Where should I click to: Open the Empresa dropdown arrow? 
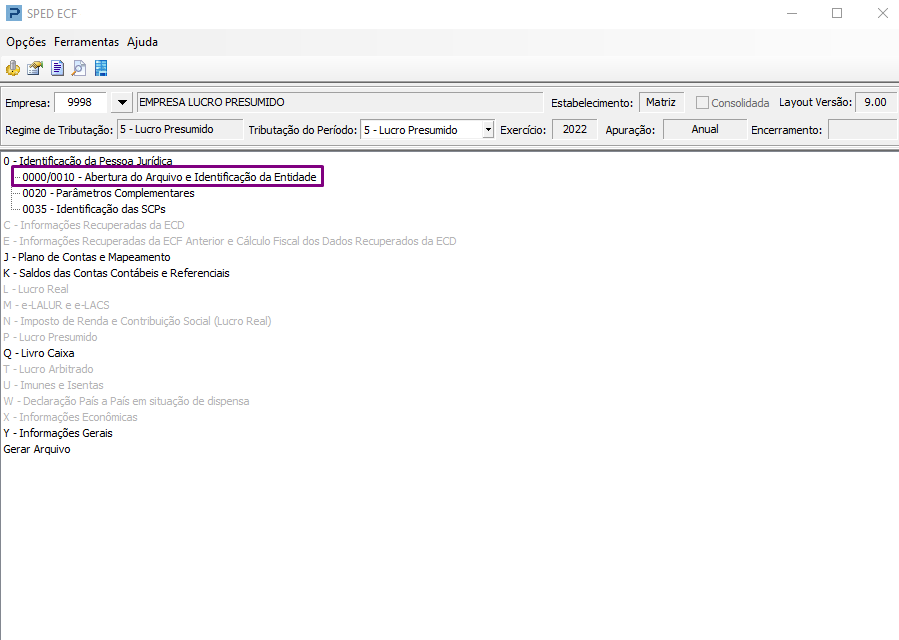pos(122,103)
